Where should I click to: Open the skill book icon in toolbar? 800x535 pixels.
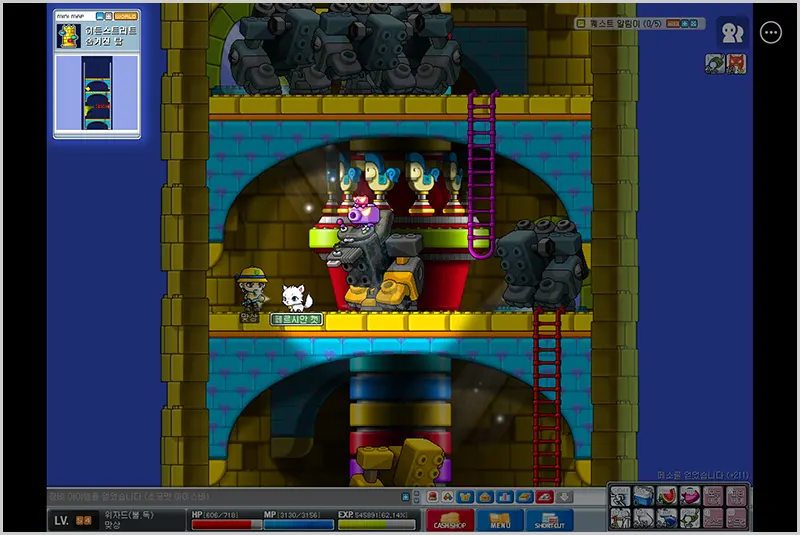click(x=524, y=497)
